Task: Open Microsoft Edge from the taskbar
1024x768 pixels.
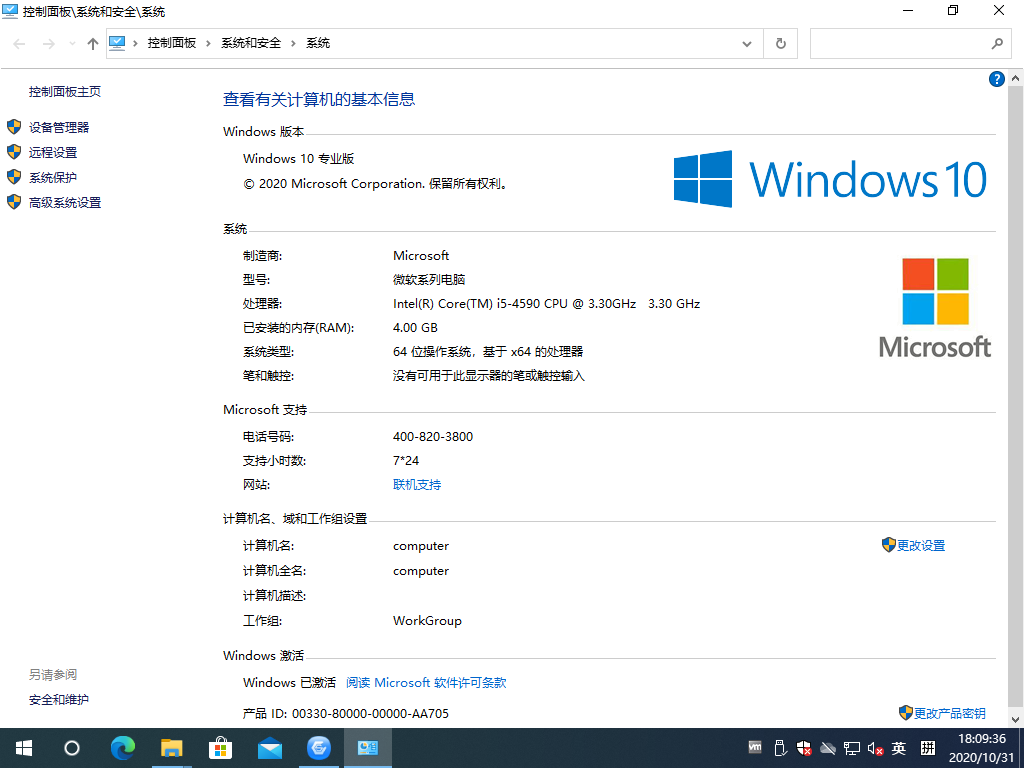Action: (x=123, y=747)
